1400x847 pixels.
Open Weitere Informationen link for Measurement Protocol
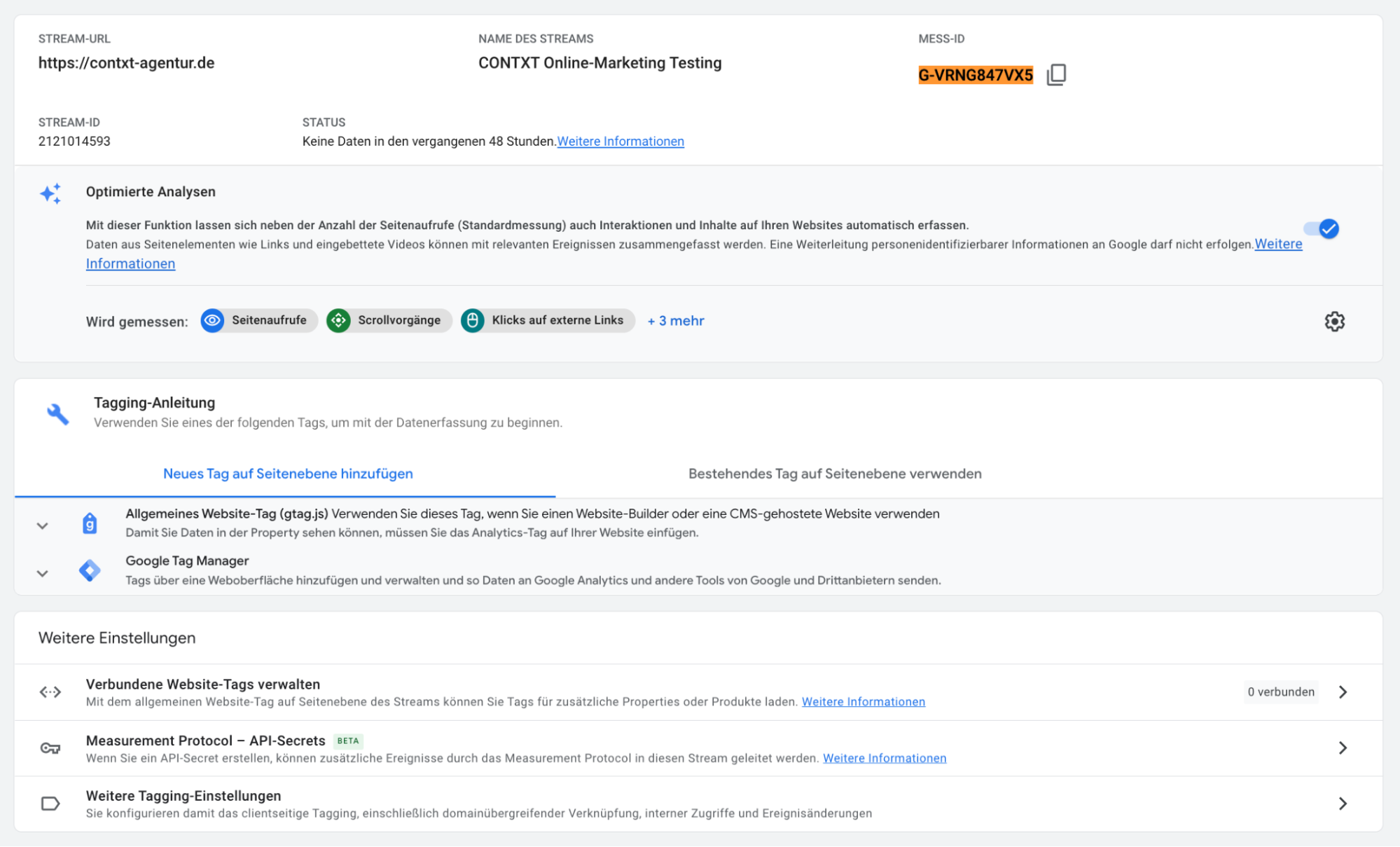(885, 758)
